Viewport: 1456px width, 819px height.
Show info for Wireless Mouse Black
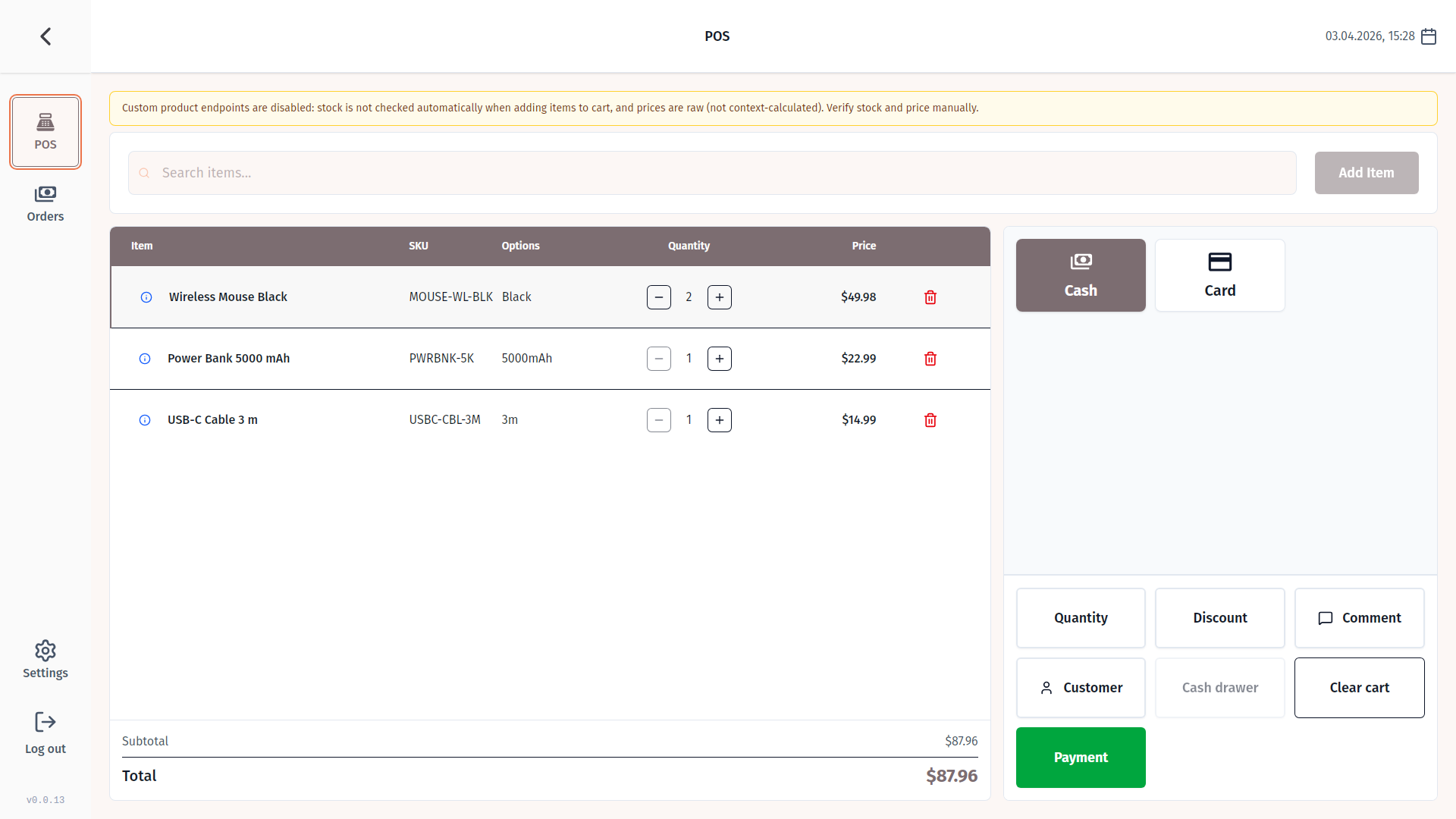pos(146,297)
